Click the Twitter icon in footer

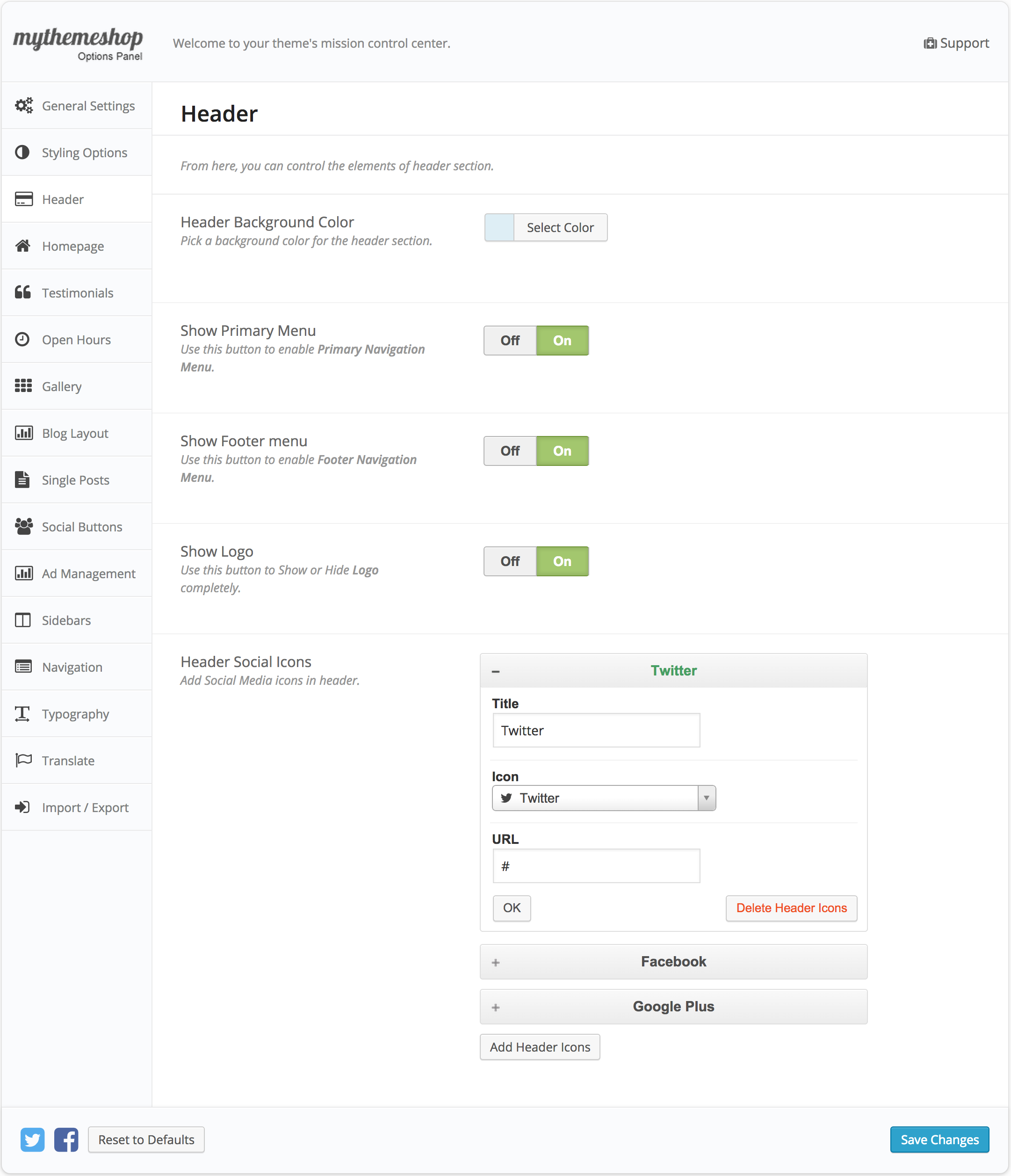32,1140
